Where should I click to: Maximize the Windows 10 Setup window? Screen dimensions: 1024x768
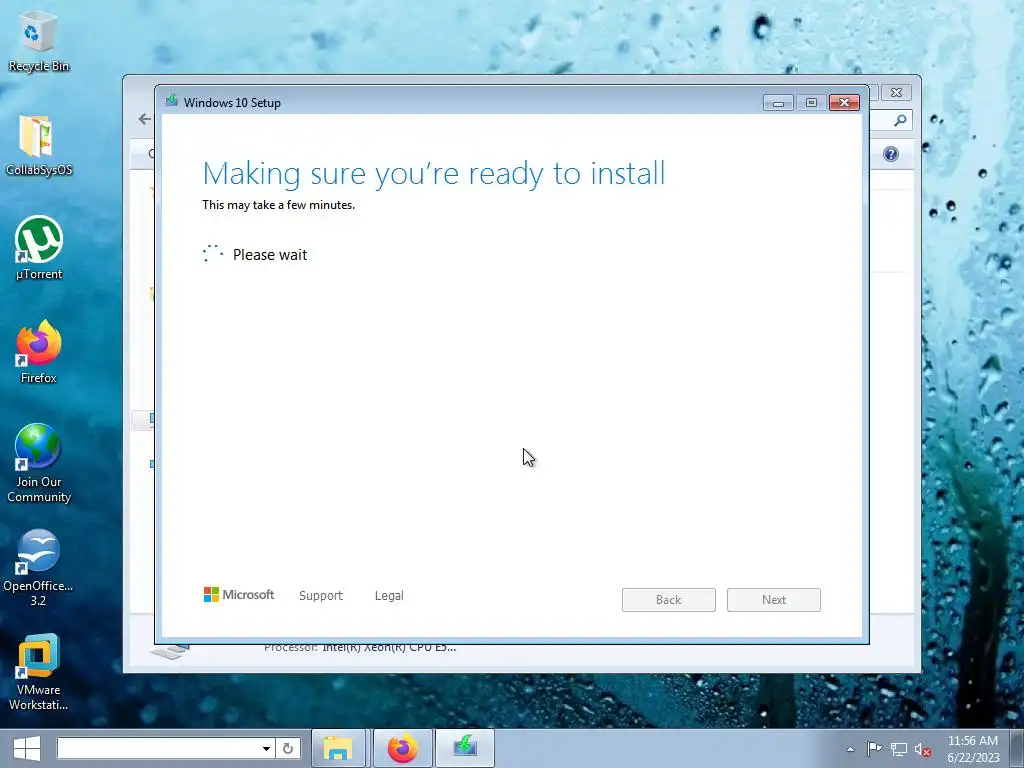coord(811,103)
